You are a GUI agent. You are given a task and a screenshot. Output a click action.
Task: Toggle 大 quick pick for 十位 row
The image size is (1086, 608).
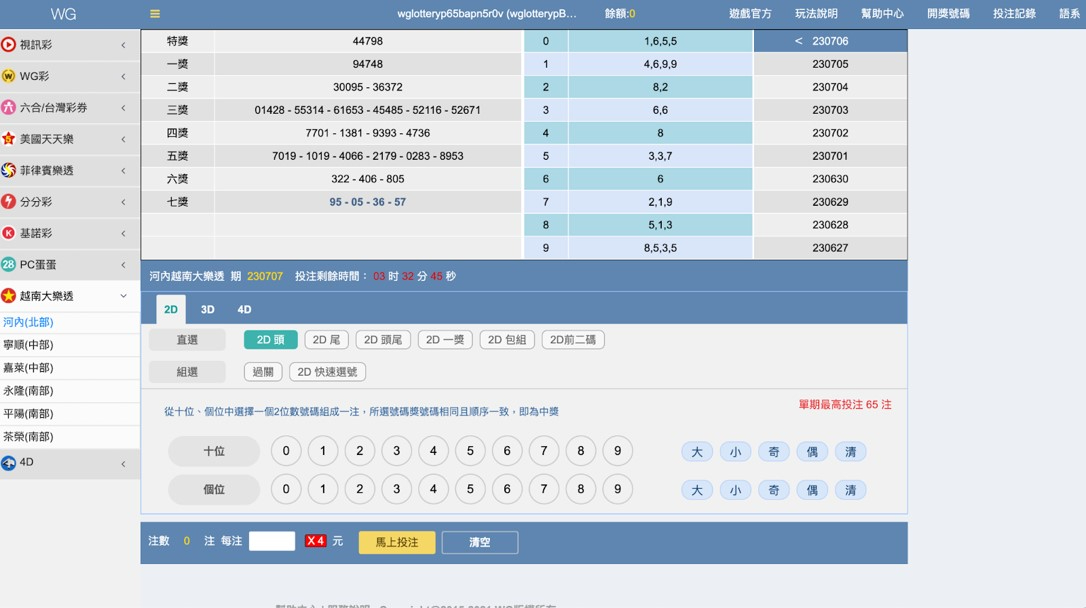[697, 452]
